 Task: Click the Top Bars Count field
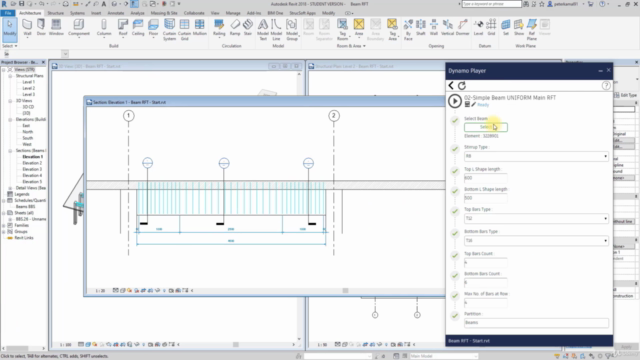point(486,262)
